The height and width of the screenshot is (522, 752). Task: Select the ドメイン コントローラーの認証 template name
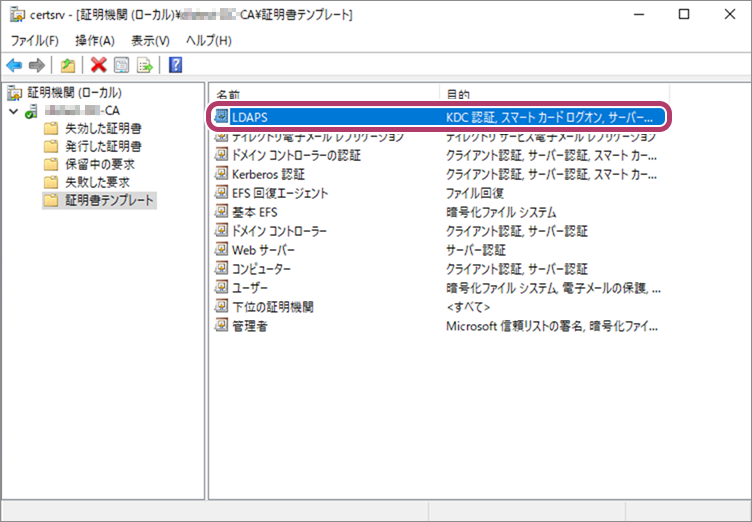click(296, 155)
